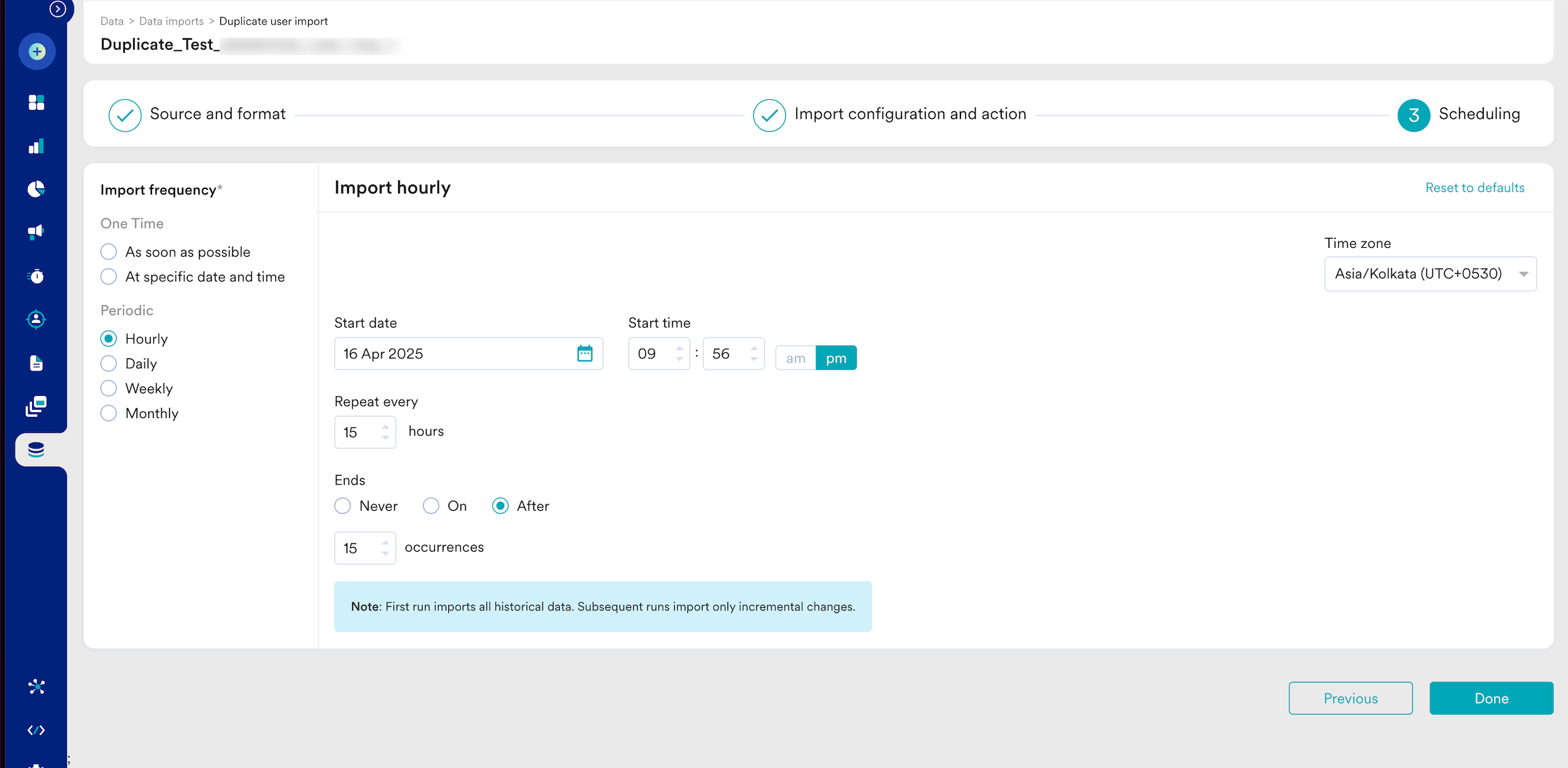1568x768 pixels.
Task: Open the Time zone dropdown
Action: 1430,274
